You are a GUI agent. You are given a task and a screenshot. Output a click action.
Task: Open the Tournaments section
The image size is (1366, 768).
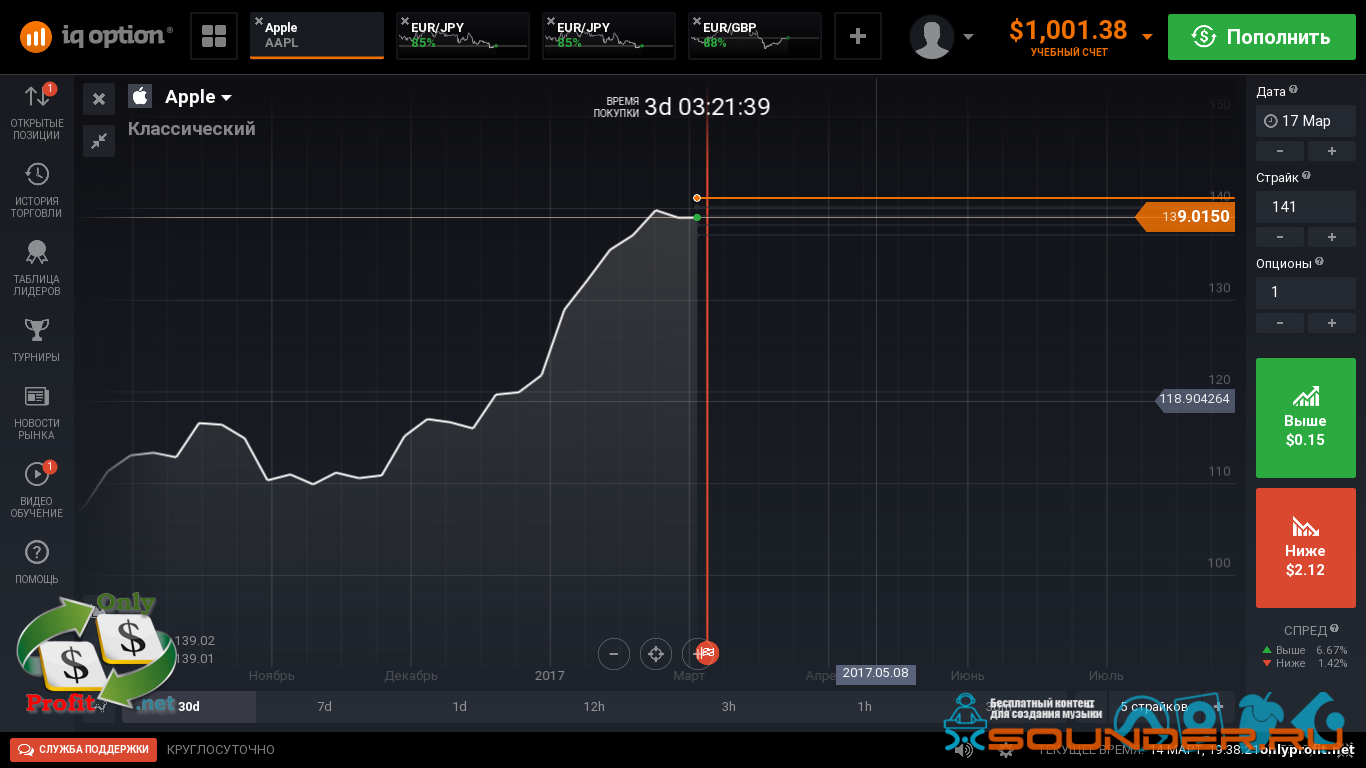[37, 340]
